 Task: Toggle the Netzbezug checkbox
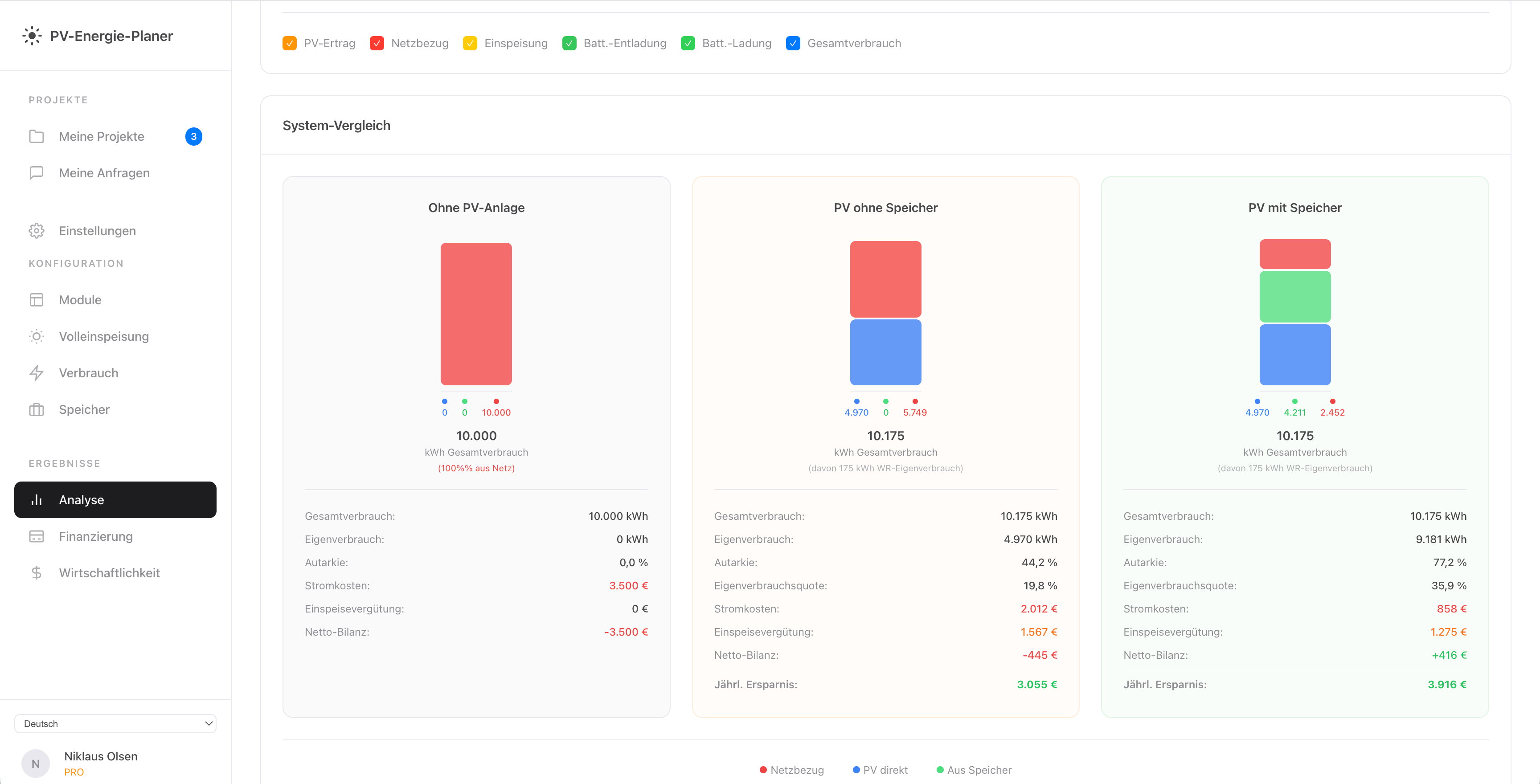pyautogui.click(x=377, y=43)
